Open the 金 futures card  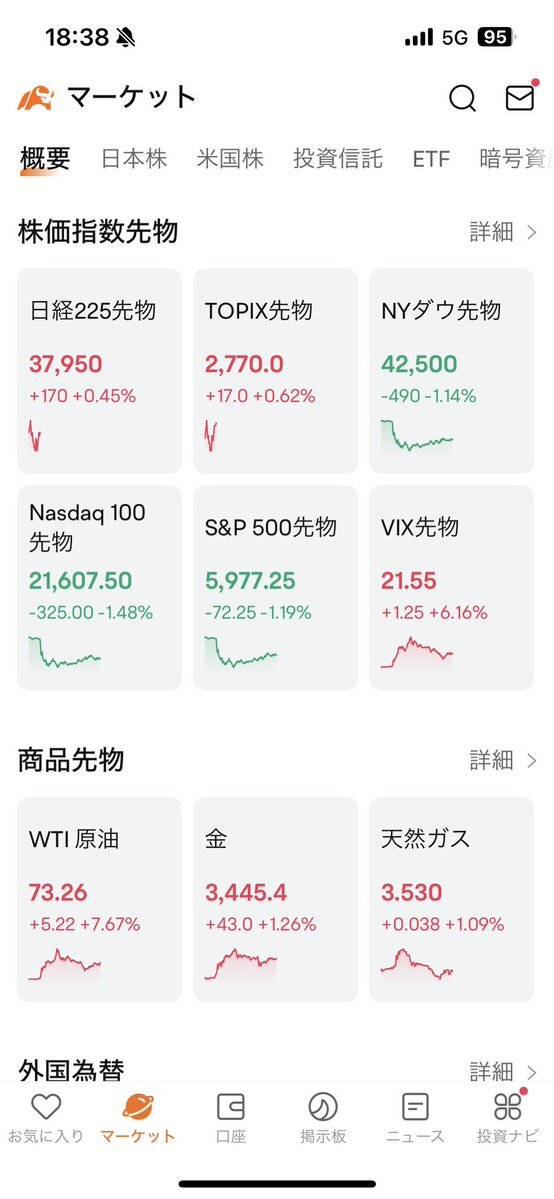tap(275, 899)
